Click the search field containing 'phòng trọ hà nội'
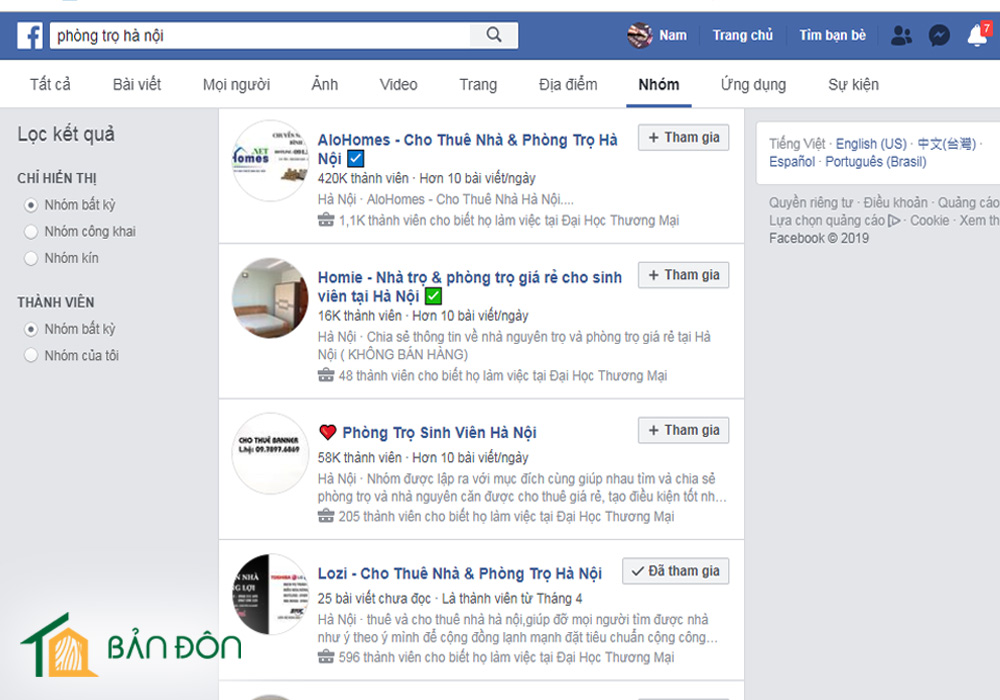Screen dimensions: 1000x700 [260, 36]
